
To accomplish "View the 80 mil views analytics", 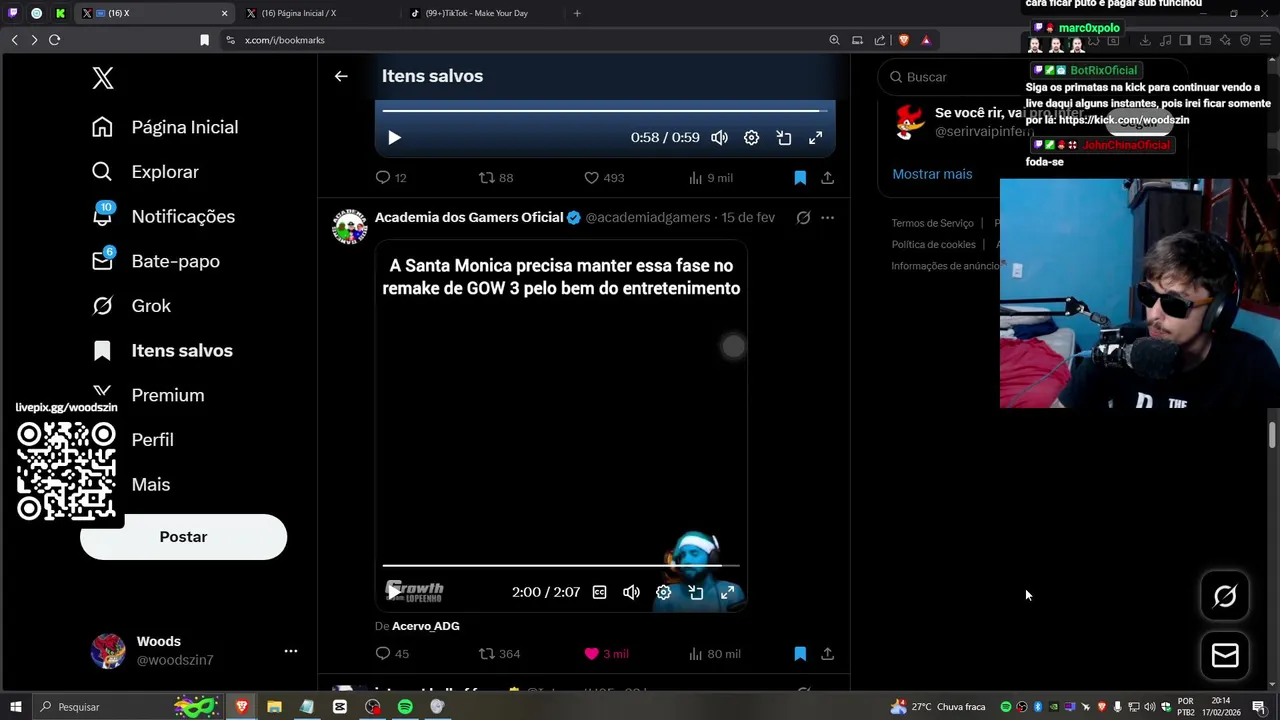I will click(715, 654).
